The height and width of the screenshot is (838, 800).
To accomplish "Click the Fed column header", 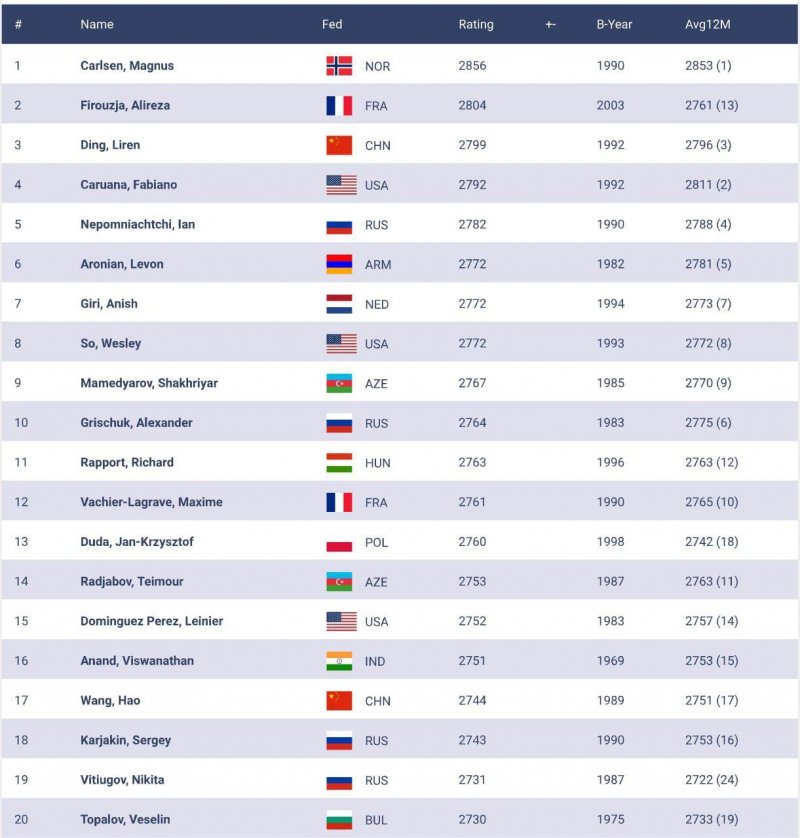I will click(x=332, y=24).
